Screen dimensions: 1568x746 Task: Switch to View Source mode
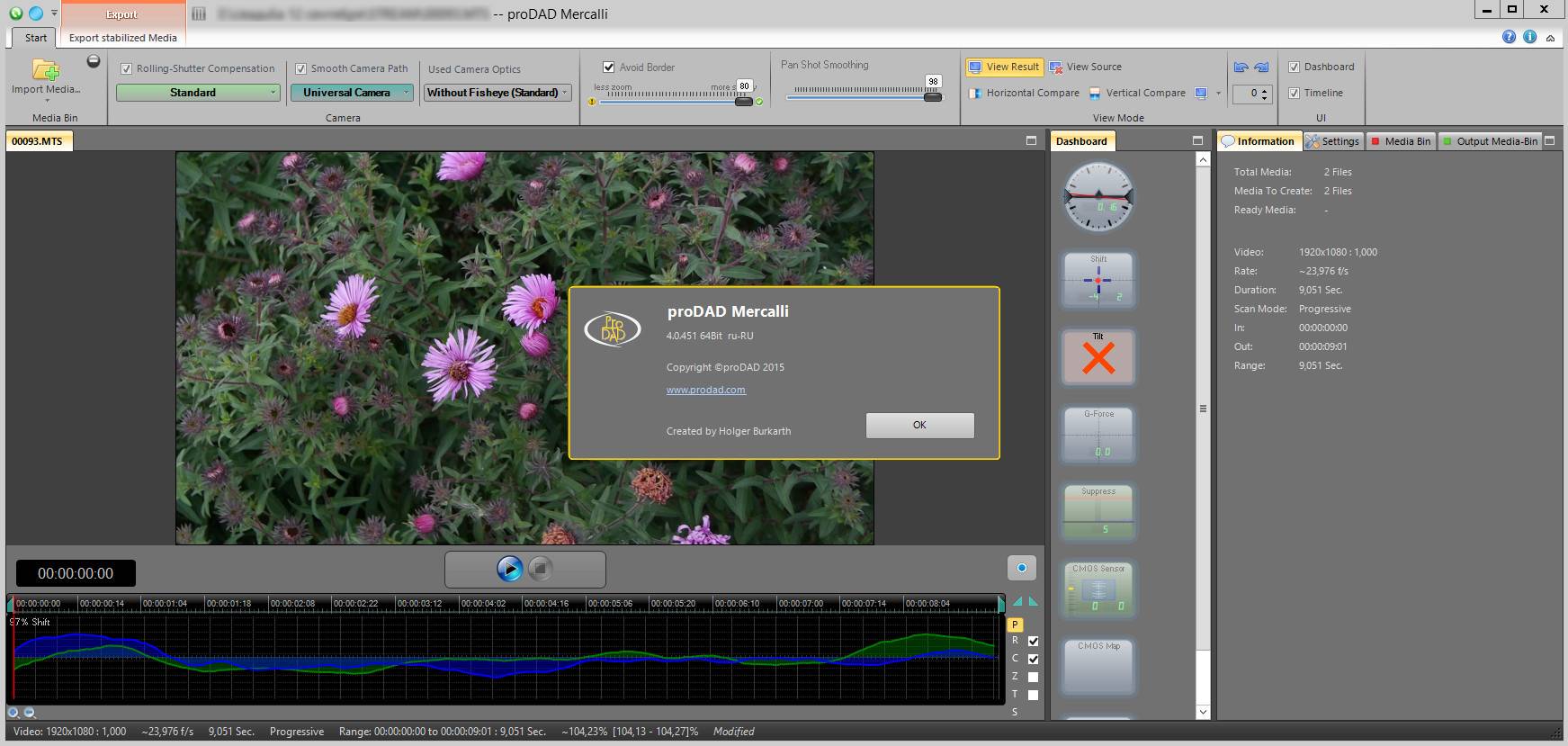(1086, 67)
